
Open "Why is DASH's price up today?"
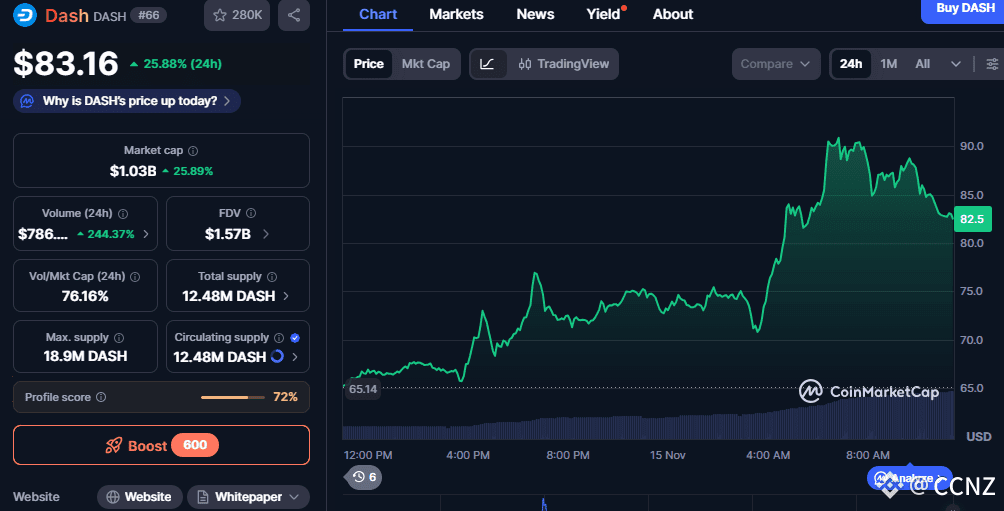click(x=128, y=101)
